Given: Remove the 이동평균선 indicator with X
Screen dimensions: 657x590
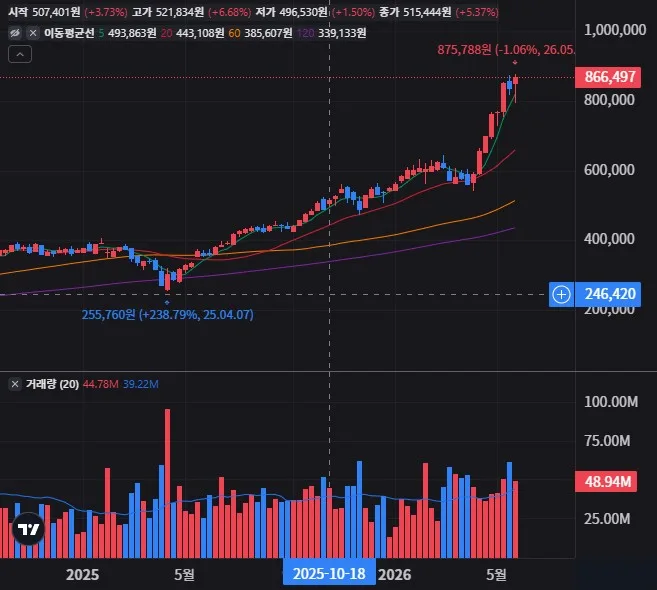Looking at the screenshot, I should [x=33, y=33].
